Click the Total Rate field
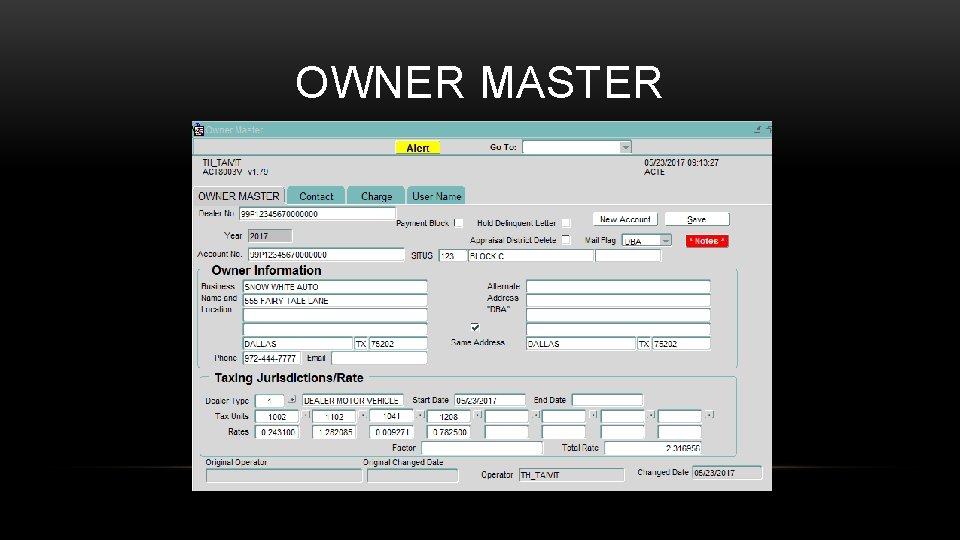 (653, 448)
